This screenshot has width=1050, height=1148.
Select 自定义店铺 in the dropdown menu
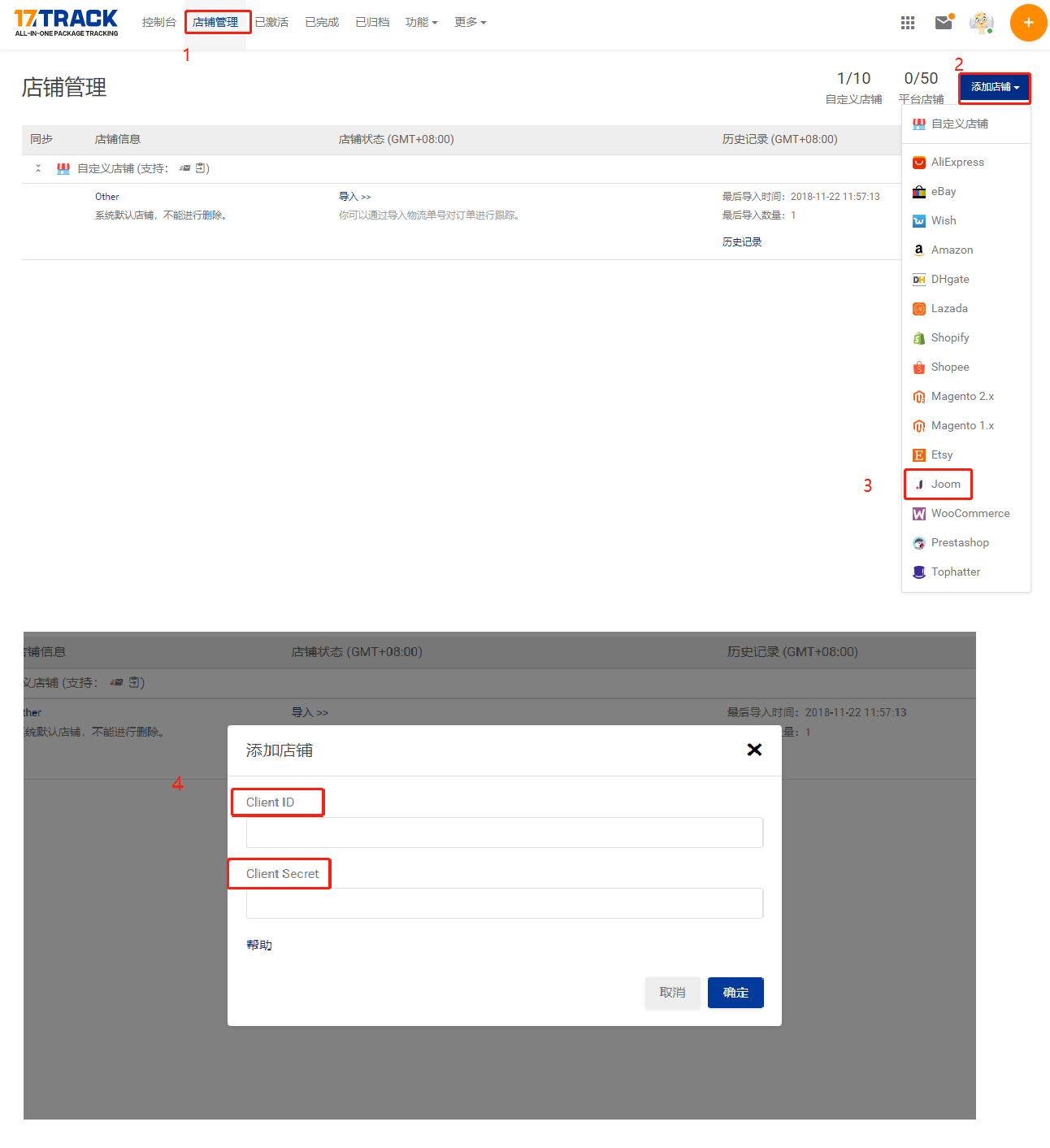966,124
